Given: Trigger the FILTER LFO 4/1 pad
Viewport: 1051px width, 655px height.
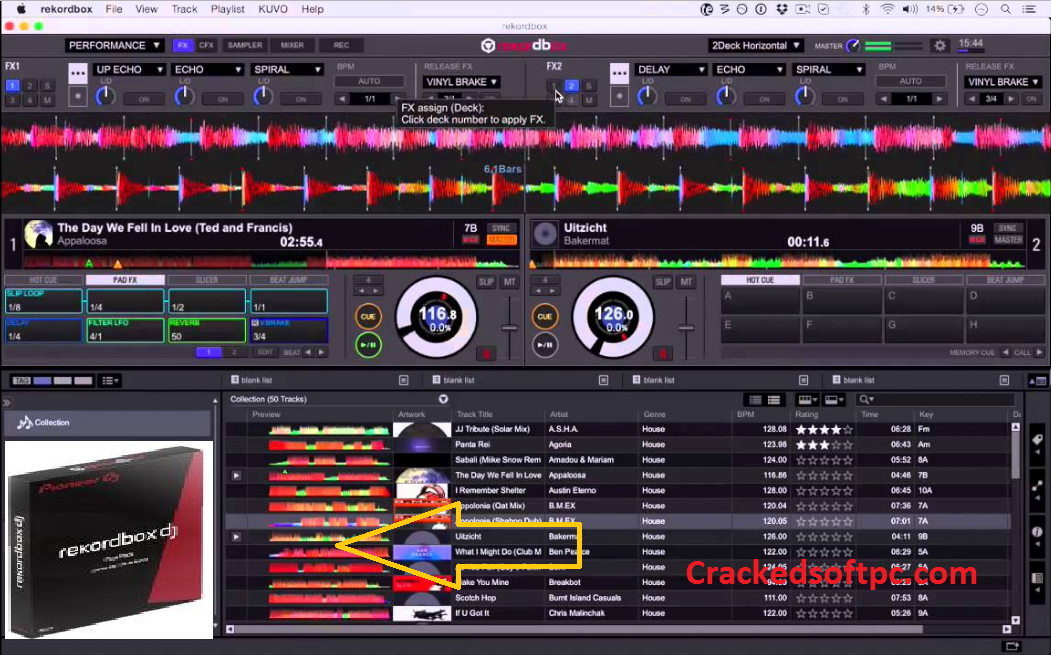Looking at the screenshot, I should (x=125, y=330).
